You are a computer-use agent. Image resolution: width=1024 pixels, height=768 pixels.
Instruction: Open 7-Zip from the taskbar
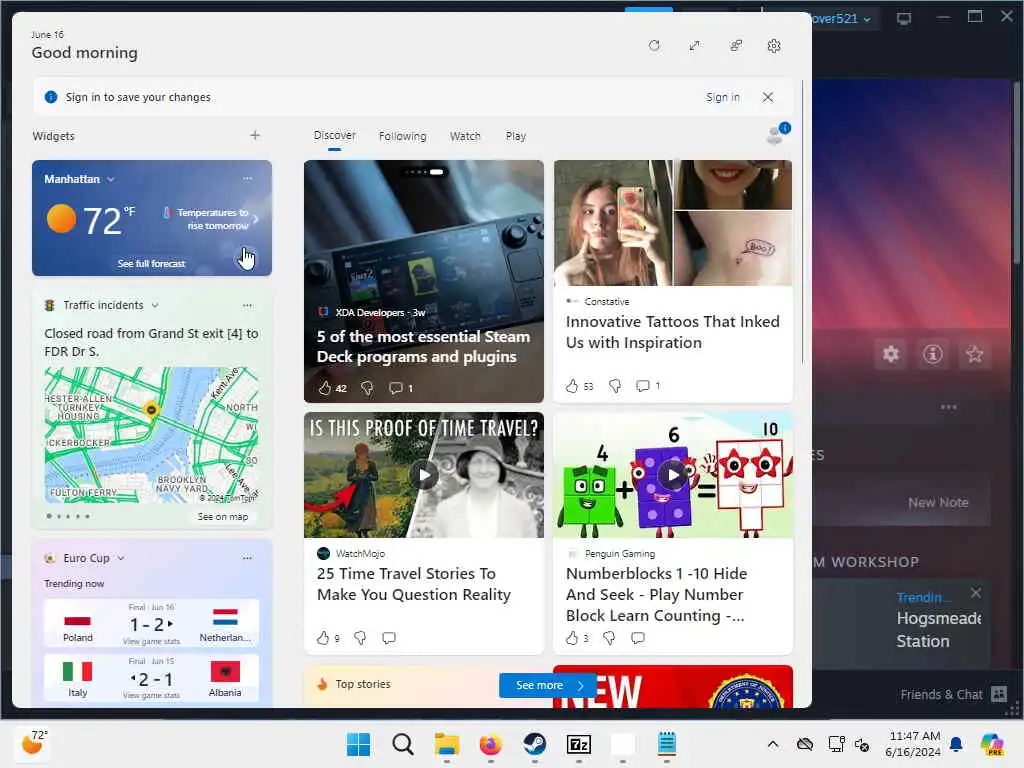(x=579, y=744)
